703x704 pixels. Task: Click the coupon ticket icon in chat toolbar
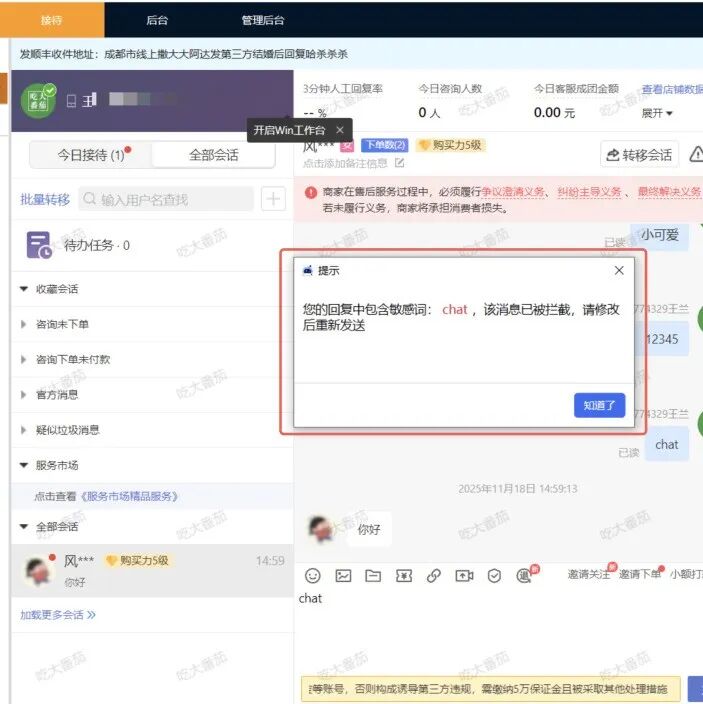404,576
